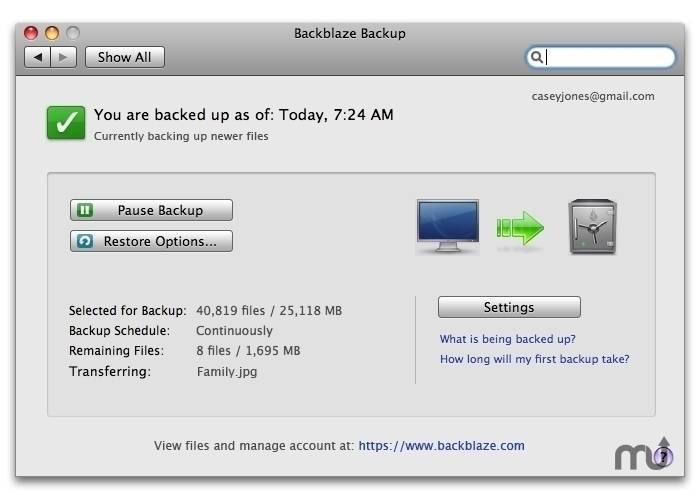Click the vault safe icon
The height and width of the screenshot is (500, 700).
pos(592,227)
